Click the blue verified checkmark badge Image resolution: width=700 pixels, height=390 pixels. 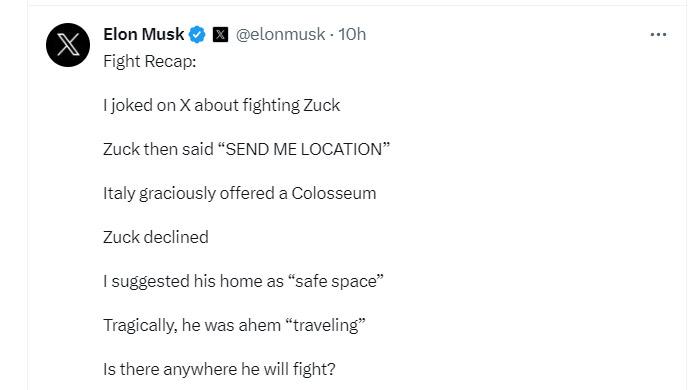197,34
